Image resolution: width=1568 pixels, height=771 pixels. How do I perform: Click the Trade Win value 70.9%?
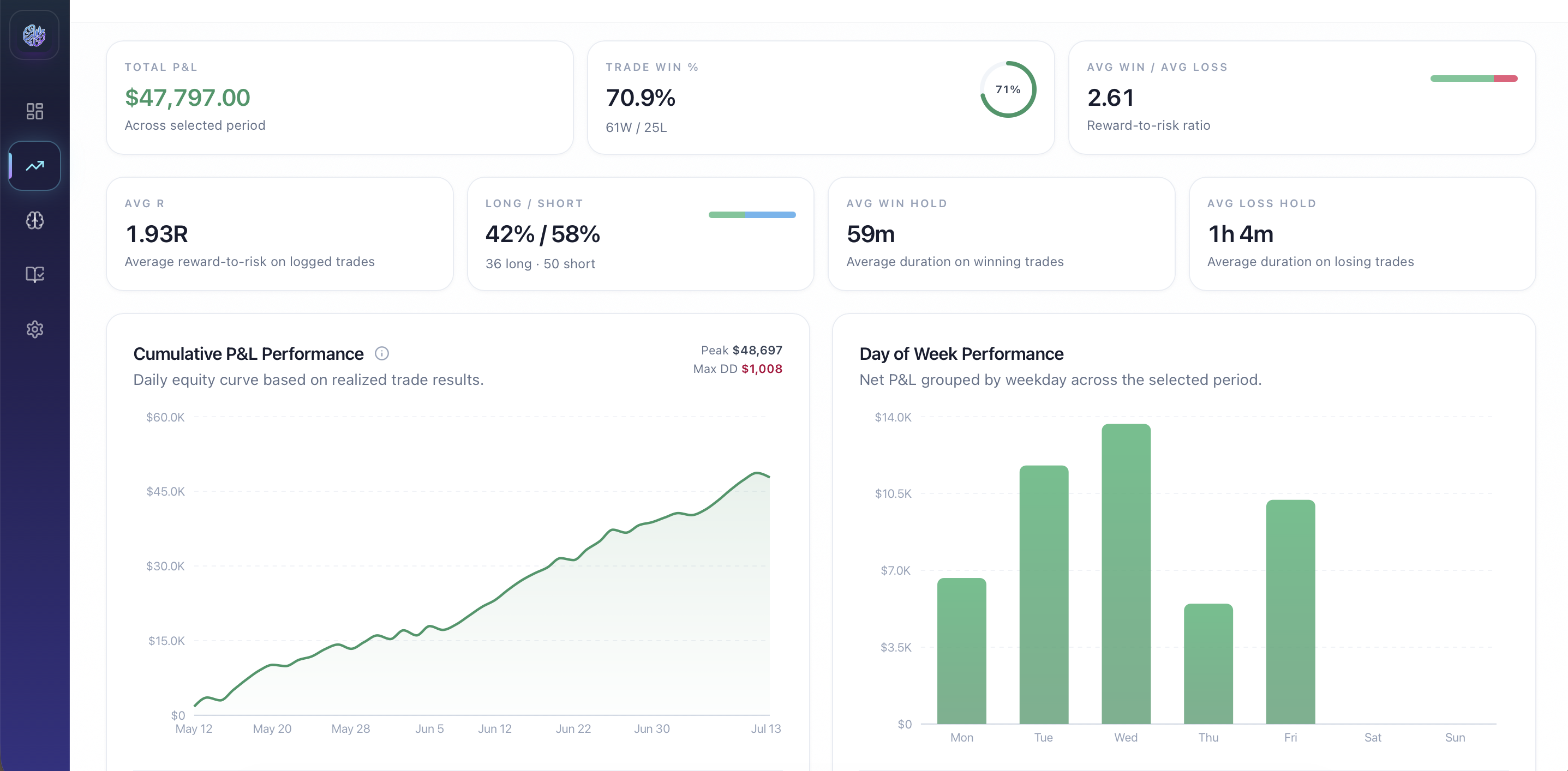pos(641,98)
